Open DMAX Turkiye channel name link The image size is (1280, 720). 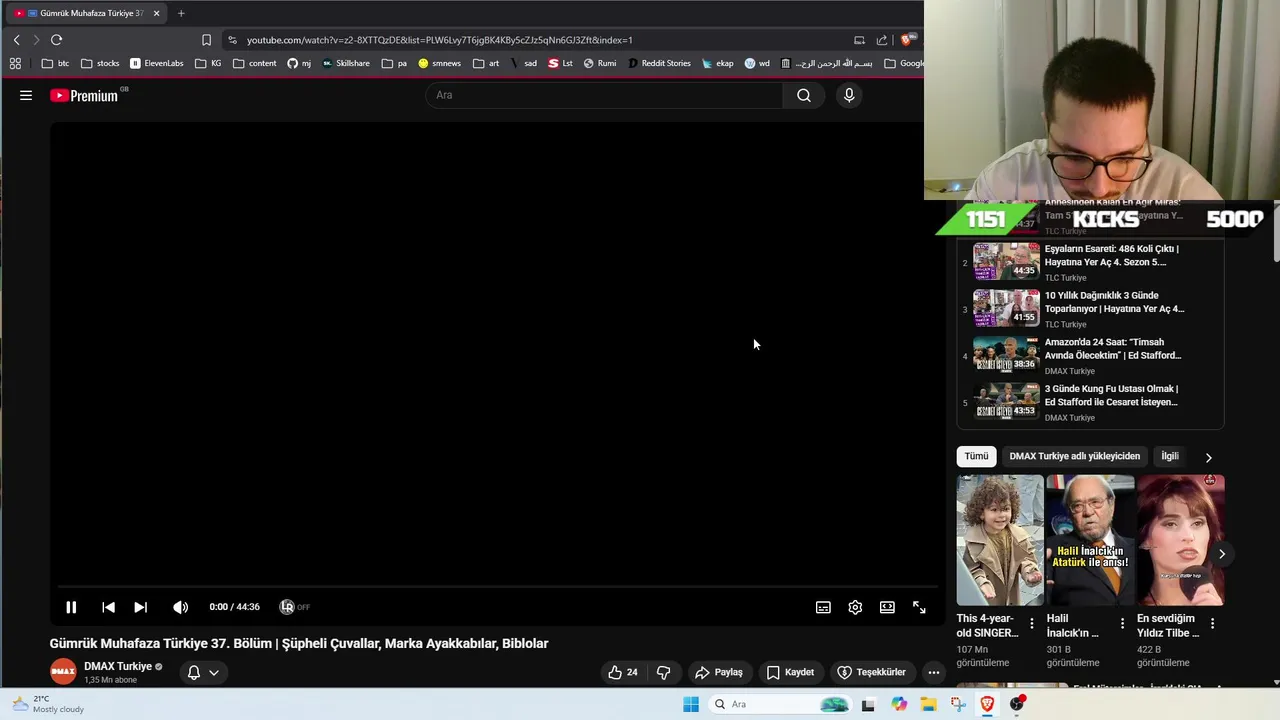[x=118, y=666]
